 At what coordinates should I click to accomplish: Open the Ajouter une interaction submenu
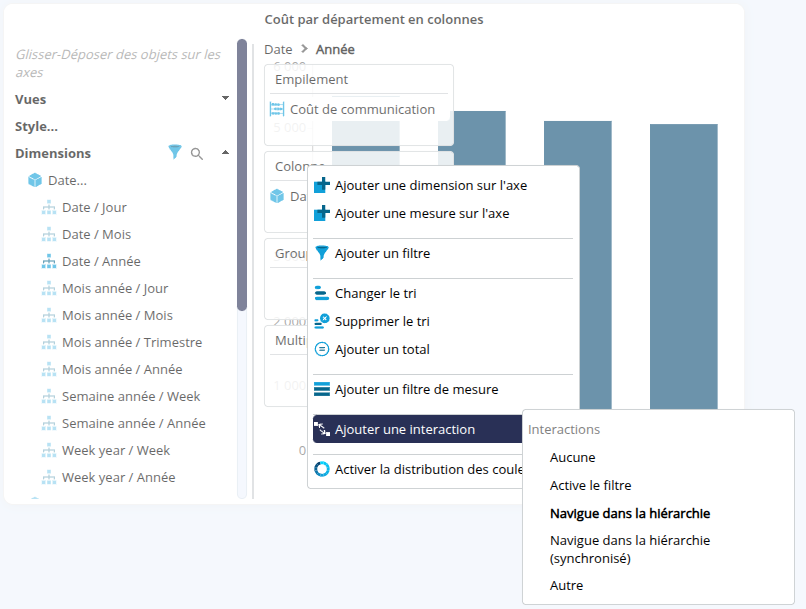tap(417, 429)
